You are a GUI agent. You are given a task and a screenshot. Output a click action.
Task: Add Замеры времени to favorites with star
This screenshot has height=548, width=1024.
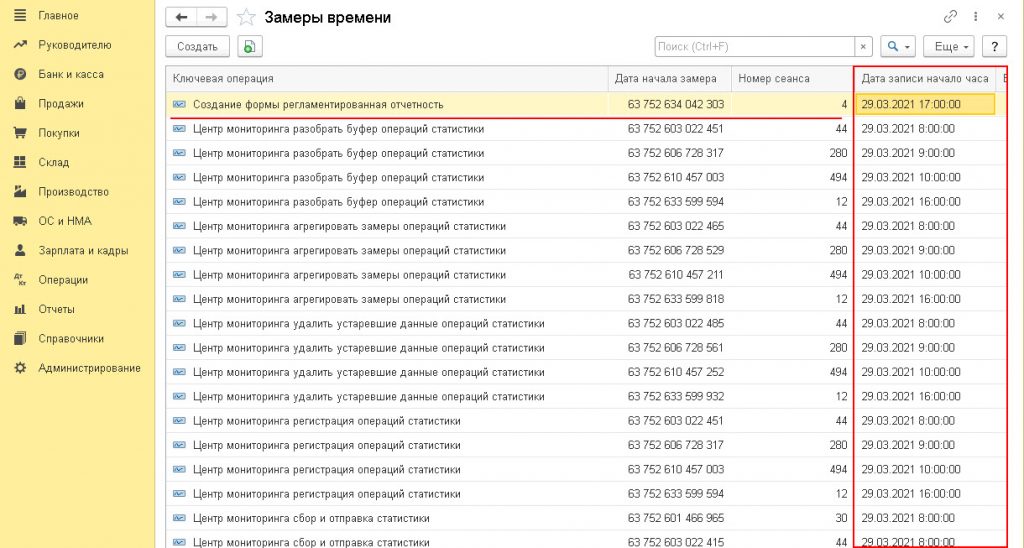click(x=246, y=18)
